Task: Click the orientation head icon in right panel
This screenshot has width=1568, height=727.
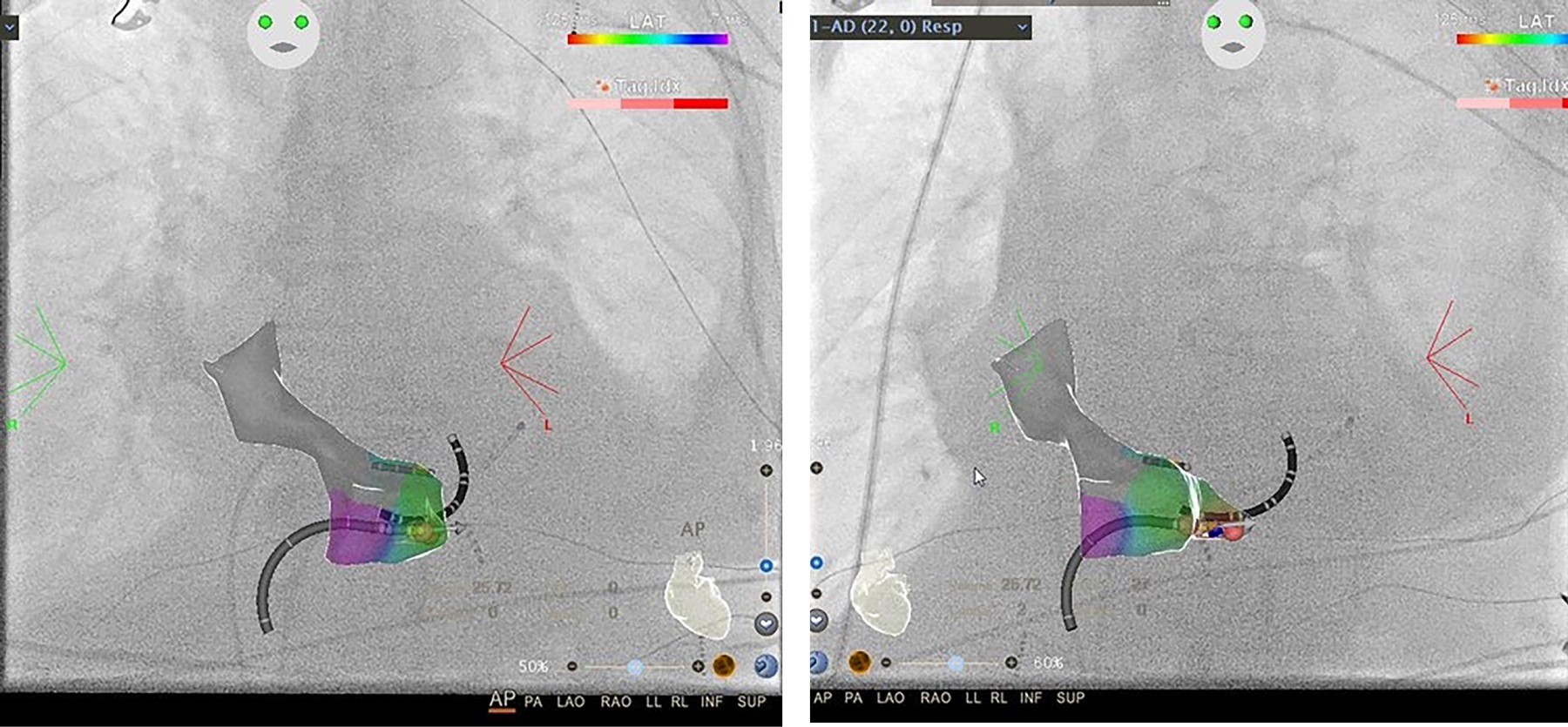Action: 1233,33
